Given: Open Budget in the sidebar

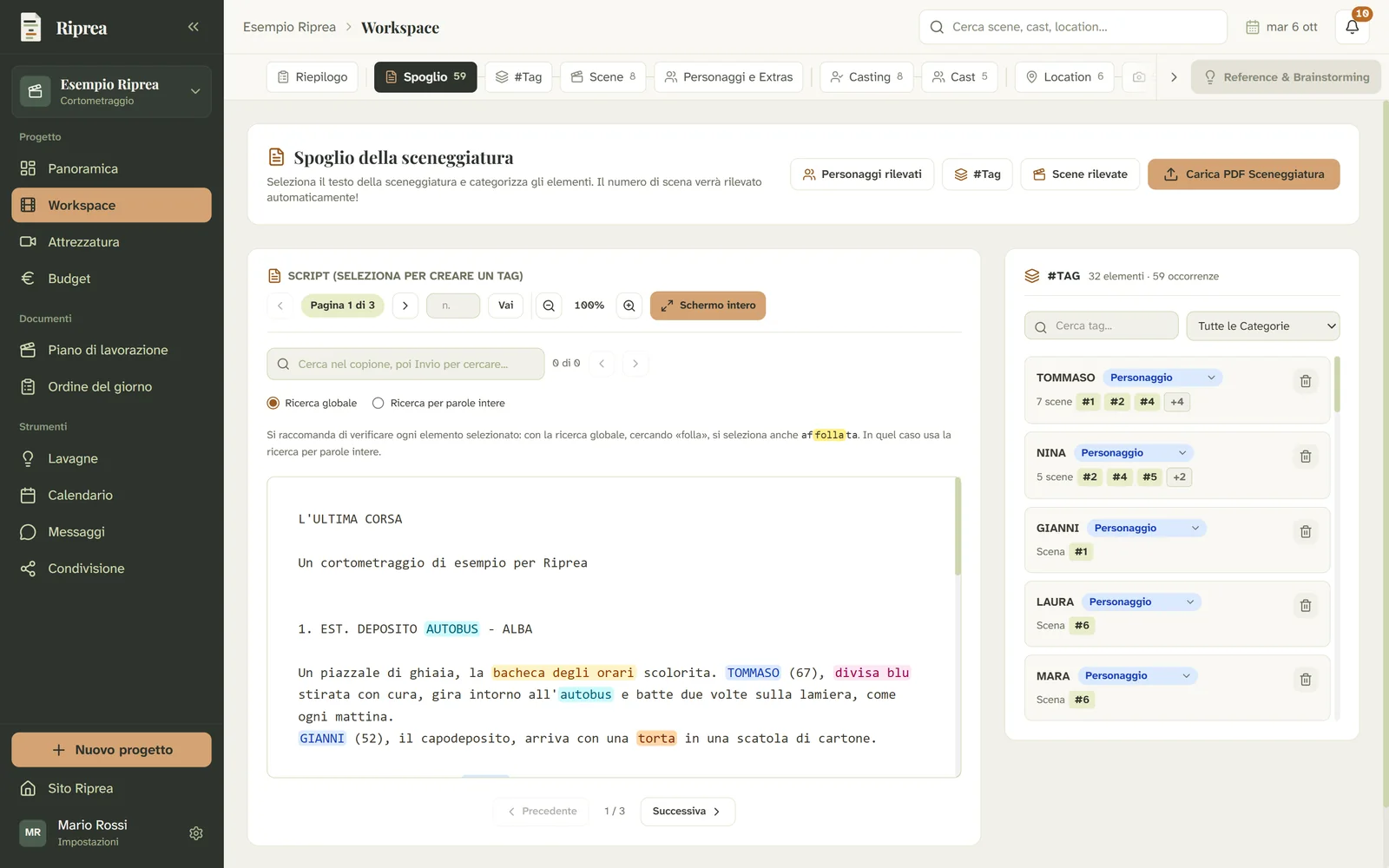Looking at the screenshot, I should 111,279.
